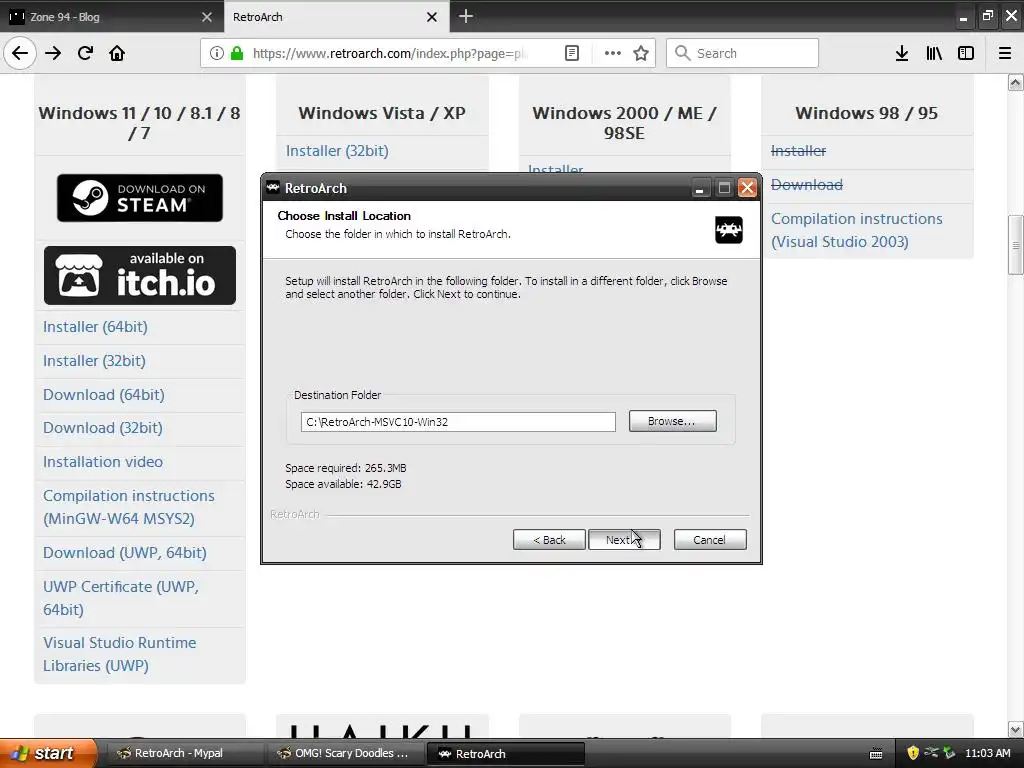1024x768 pixels.
Task: Click the Download on Steam badge
Action: [x=140, y=198]
